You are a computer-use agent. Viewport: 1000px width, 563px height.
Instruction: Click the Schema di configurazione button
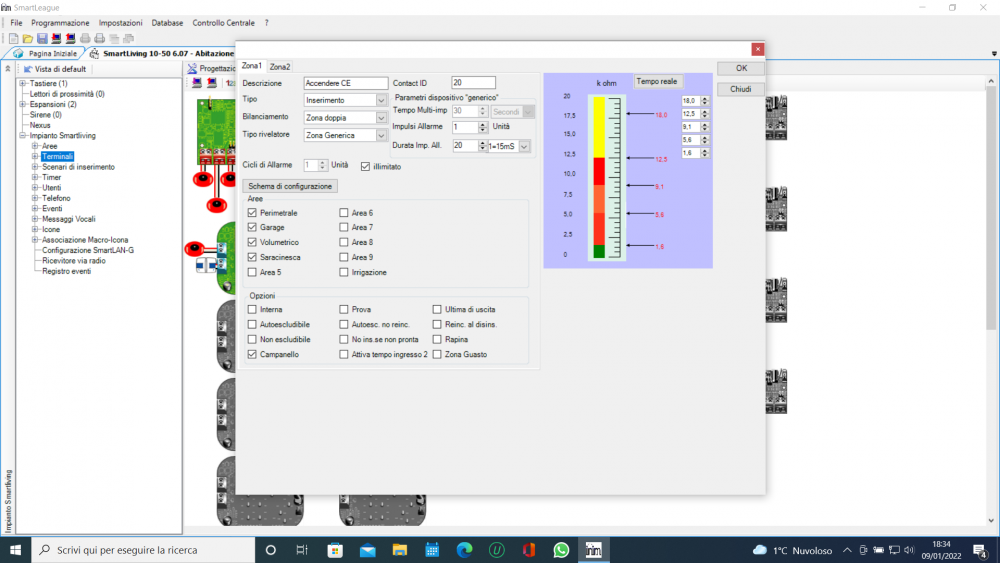pos(290,186)
